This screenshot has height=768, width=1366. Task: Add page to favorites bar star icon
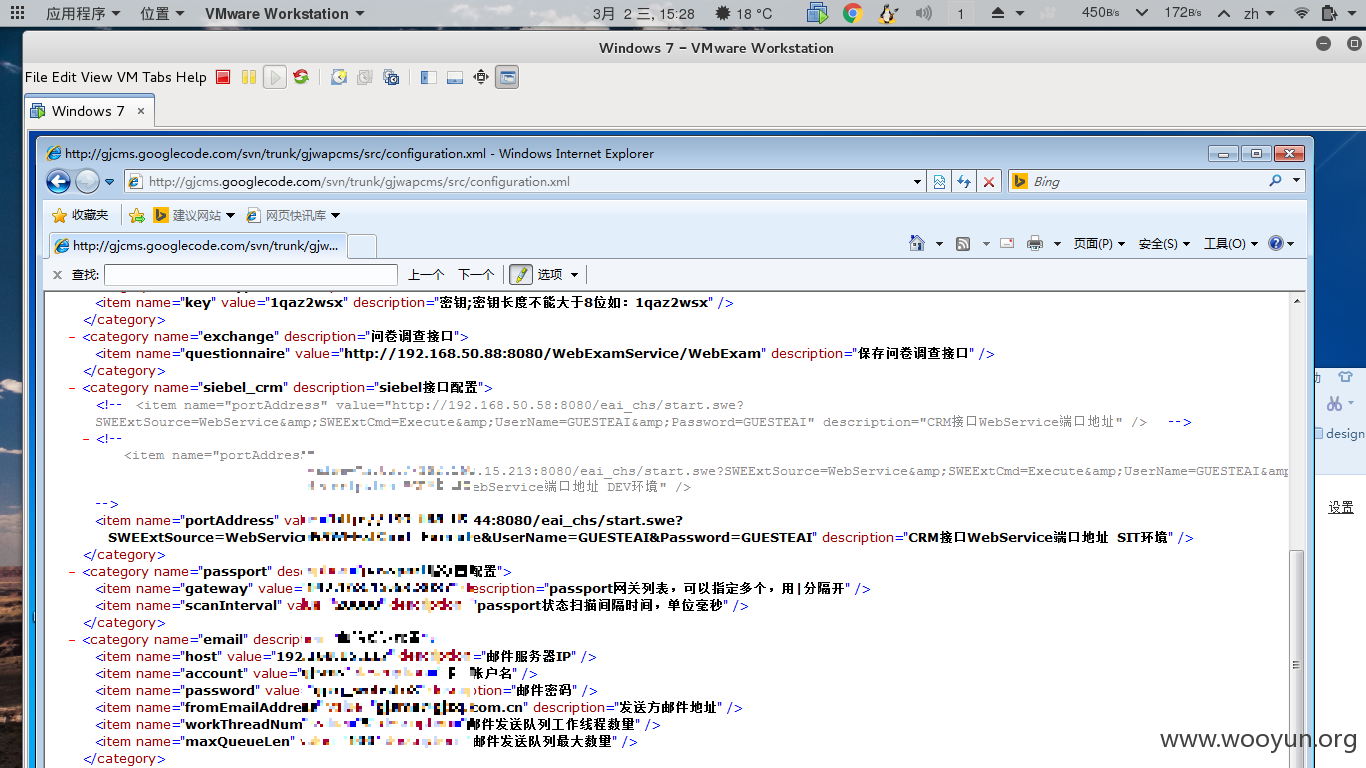point(137,215)
